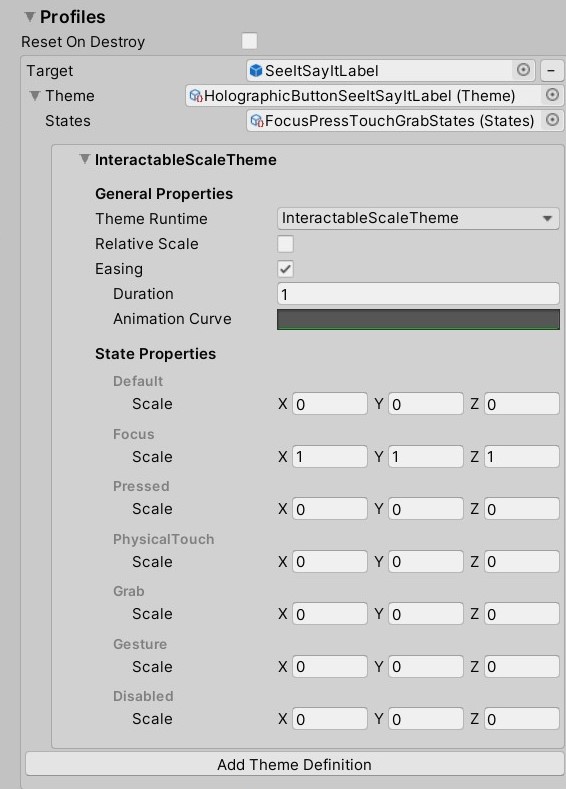Click Gesture Scale Y field
Image resolution: width=566 pixels, height=789 pixels.
tap(426, 666)
